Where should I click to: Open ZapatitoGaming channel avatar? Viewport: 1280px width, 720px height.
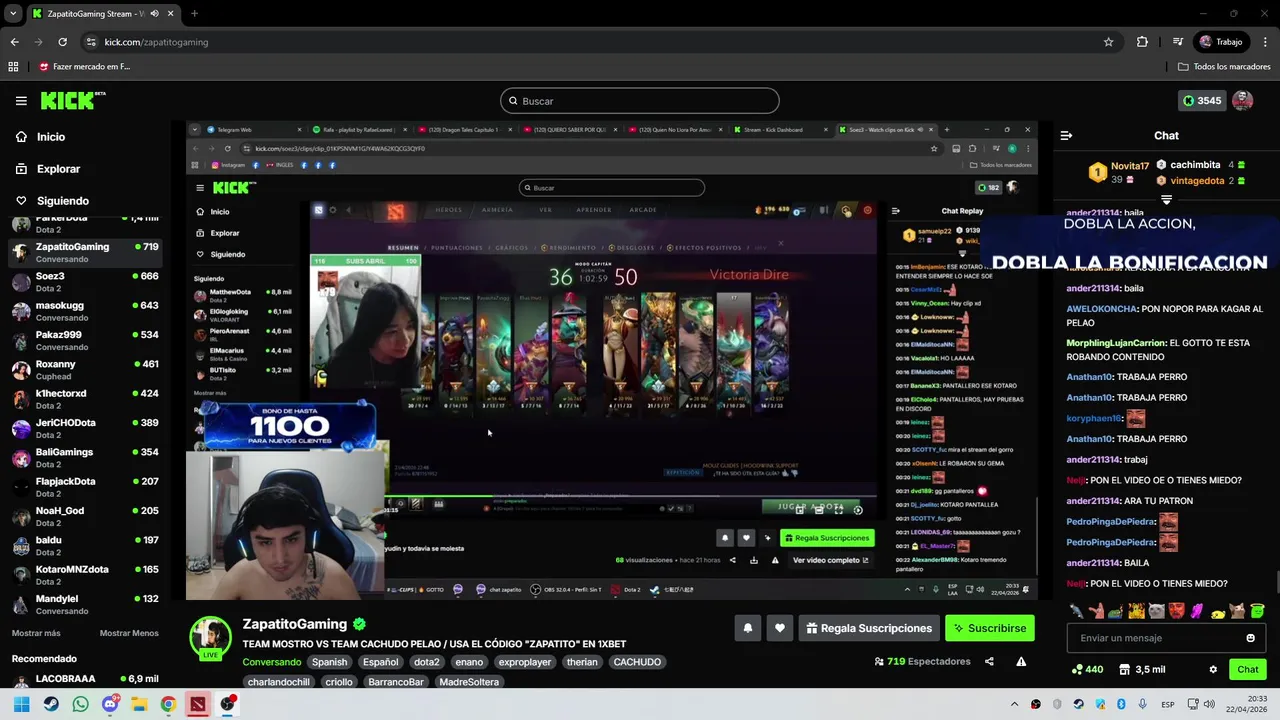(211, 637)
